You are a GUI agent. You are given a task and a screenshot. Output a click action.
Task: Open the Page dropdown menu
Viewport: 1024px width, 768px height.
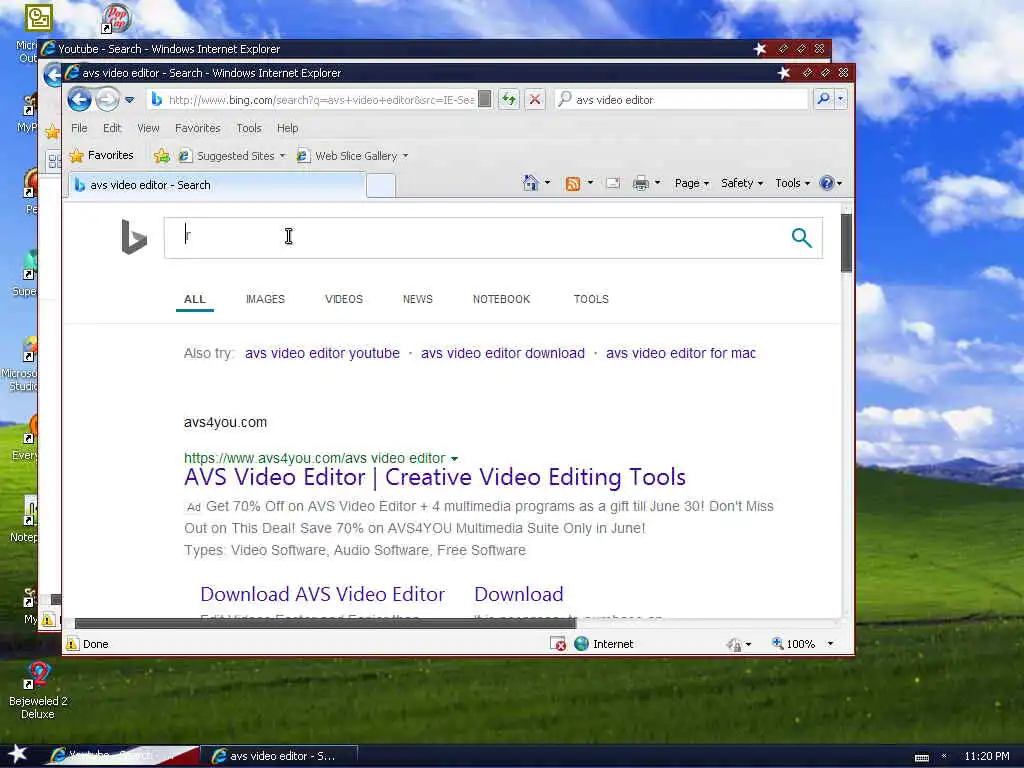point(692,183)
